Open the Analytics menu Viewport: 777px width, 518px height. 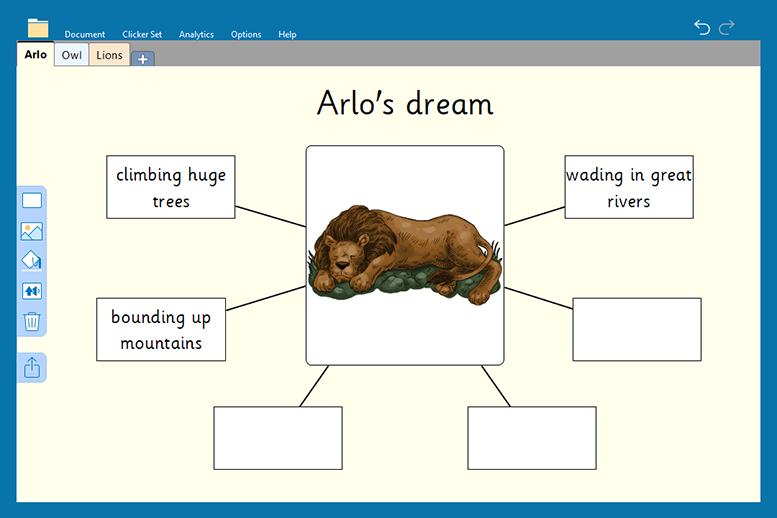[x=196, y=34]
